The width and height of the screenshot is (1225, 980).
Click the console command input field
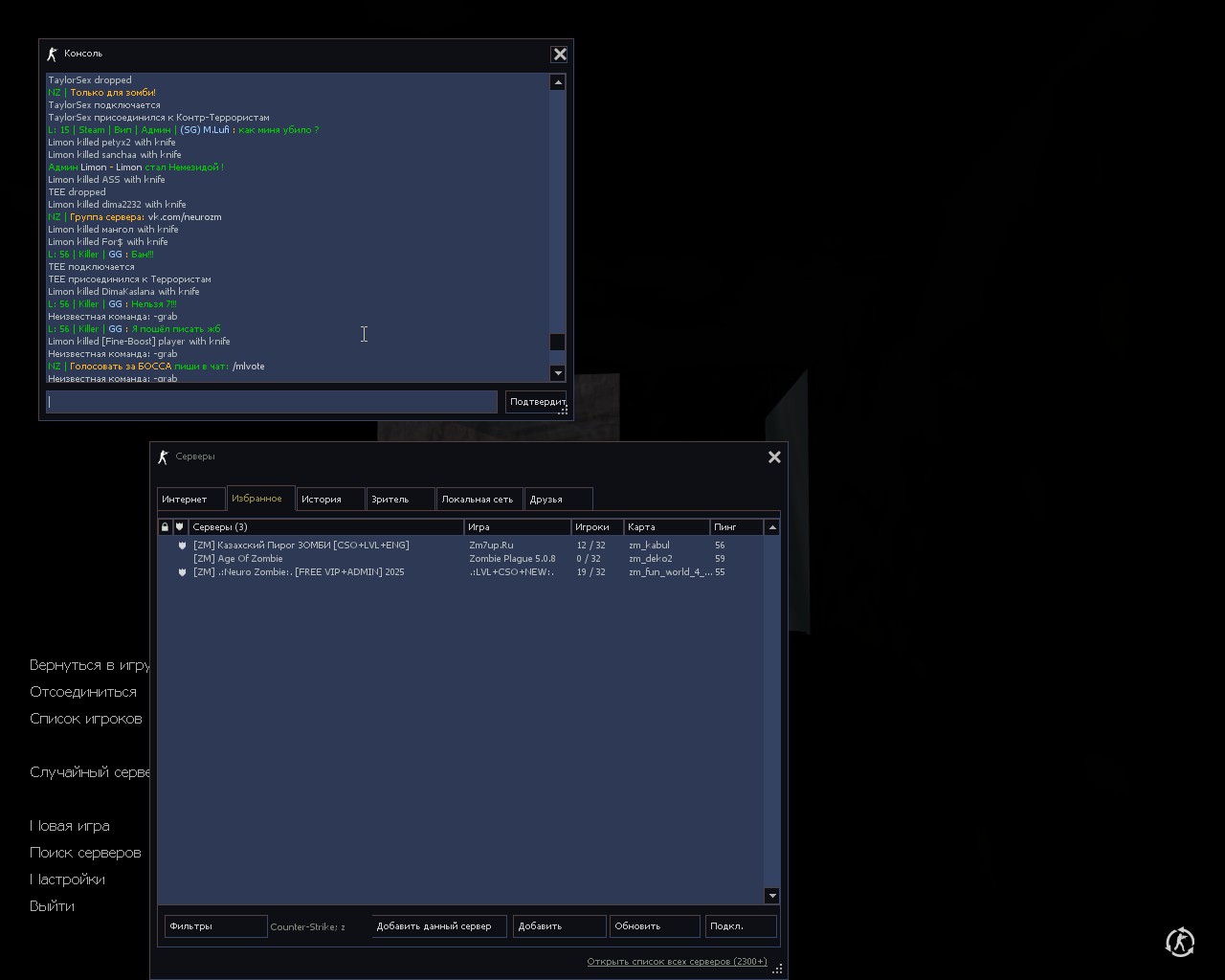pos(272,402)
